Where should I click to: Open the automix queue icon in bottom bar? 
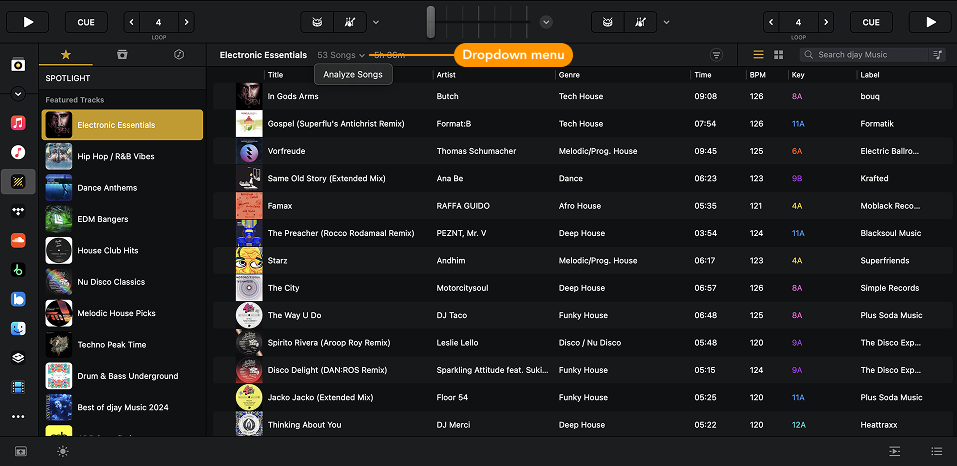[895, 451]
